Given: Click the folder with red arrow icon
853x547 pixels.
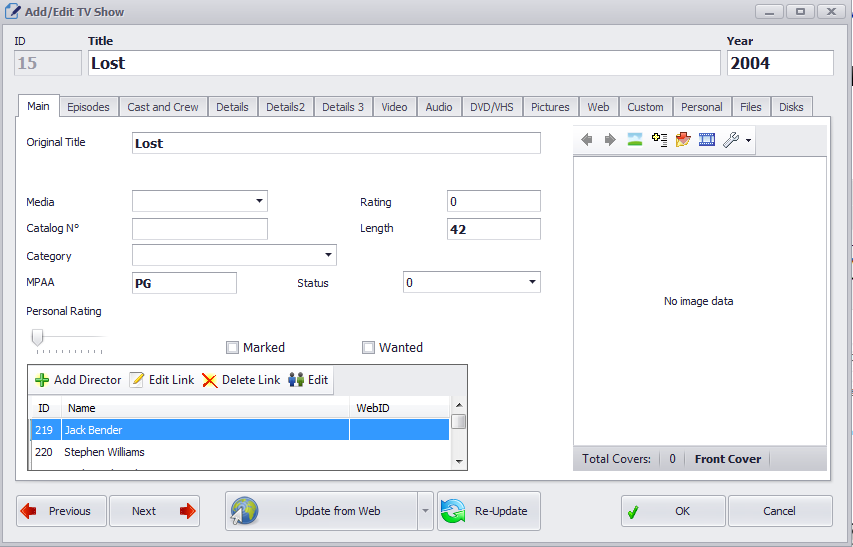Looking at the screenshot, I should 683,140.
